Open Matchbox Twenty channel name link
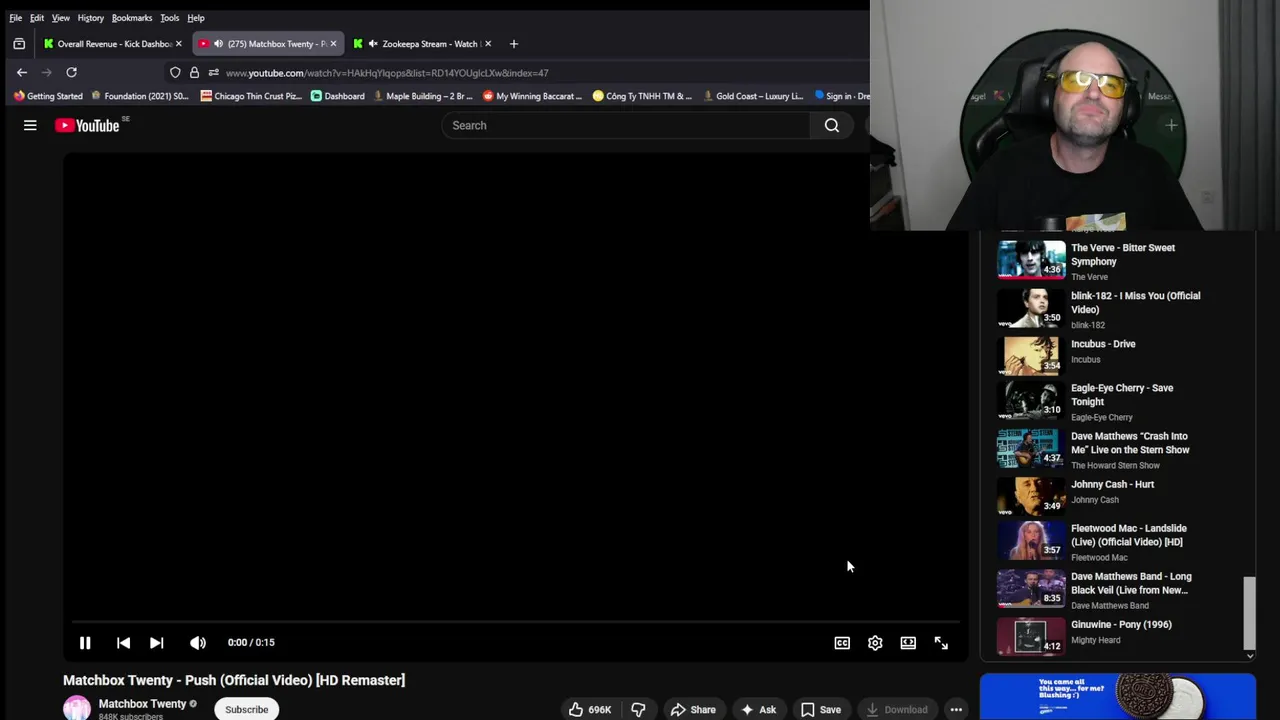The image size is (1280, 720). [x=142, y=704]
